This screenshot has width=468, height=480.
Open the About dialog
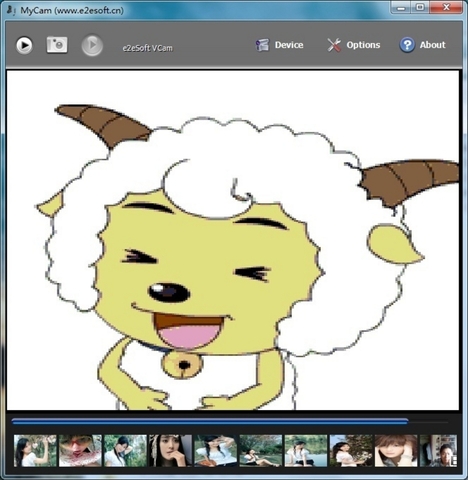[x=422, y=45]
